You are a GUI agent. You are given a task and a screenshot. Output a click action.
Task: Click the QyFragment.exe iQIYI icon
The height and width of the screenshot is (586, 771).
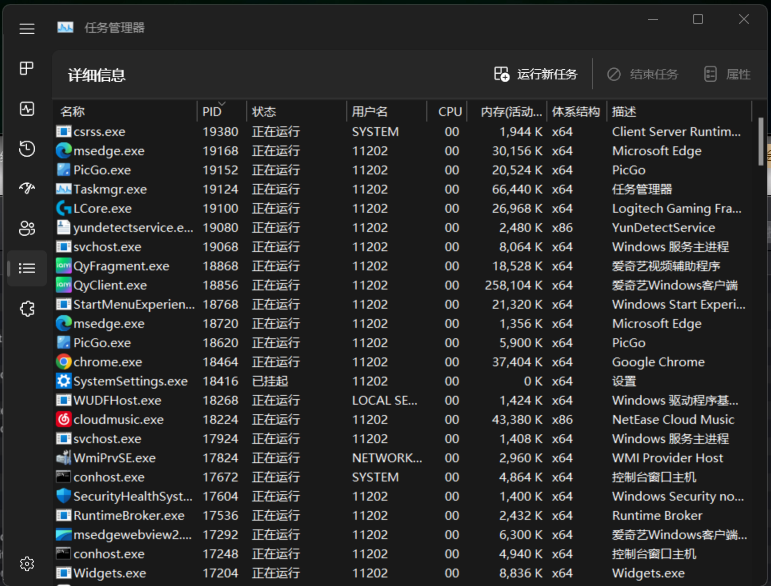click(63, 265)
